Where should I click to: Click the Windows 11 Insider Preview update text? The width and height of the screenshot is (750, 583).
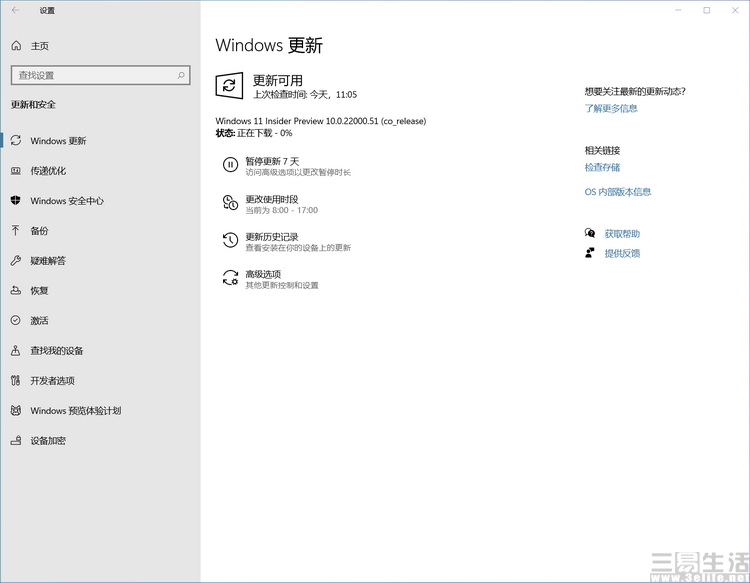[320, 121]
